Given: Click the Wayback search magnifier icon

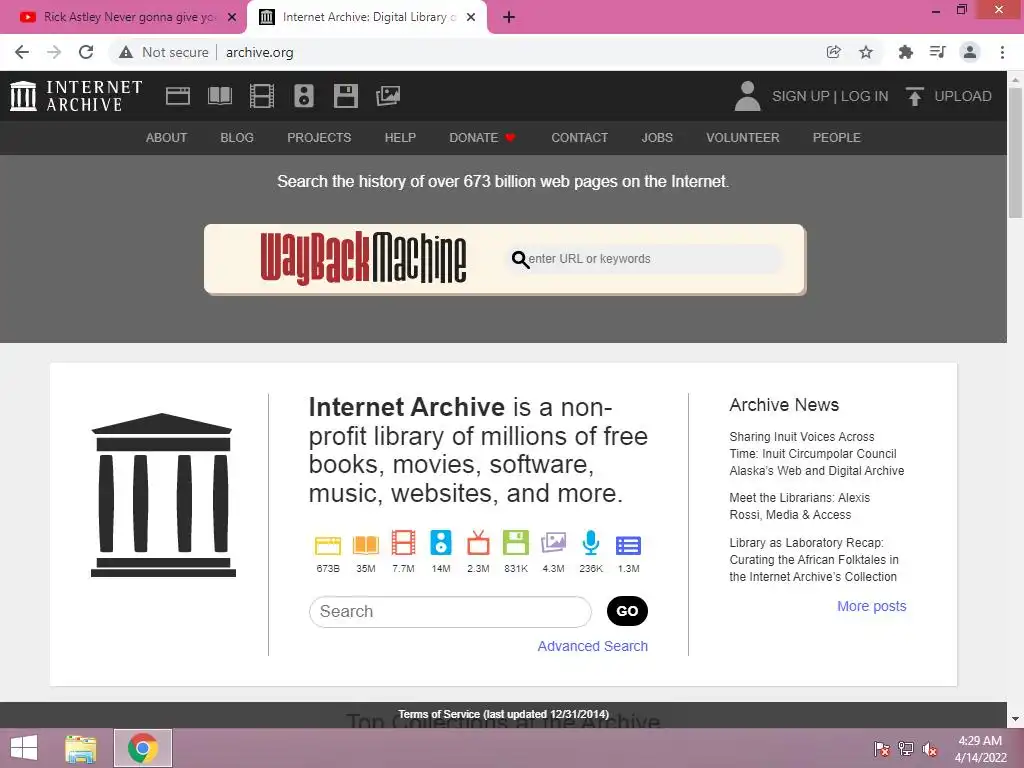Looking at the screenshot, I should tap(520, 259).
